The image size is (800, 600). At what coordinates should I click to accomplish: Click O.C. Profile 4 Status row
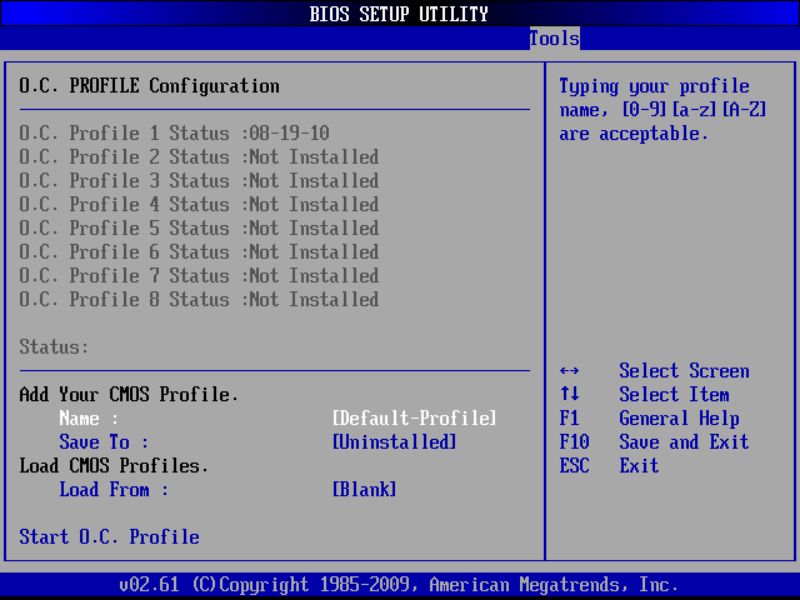click(199, 204)
